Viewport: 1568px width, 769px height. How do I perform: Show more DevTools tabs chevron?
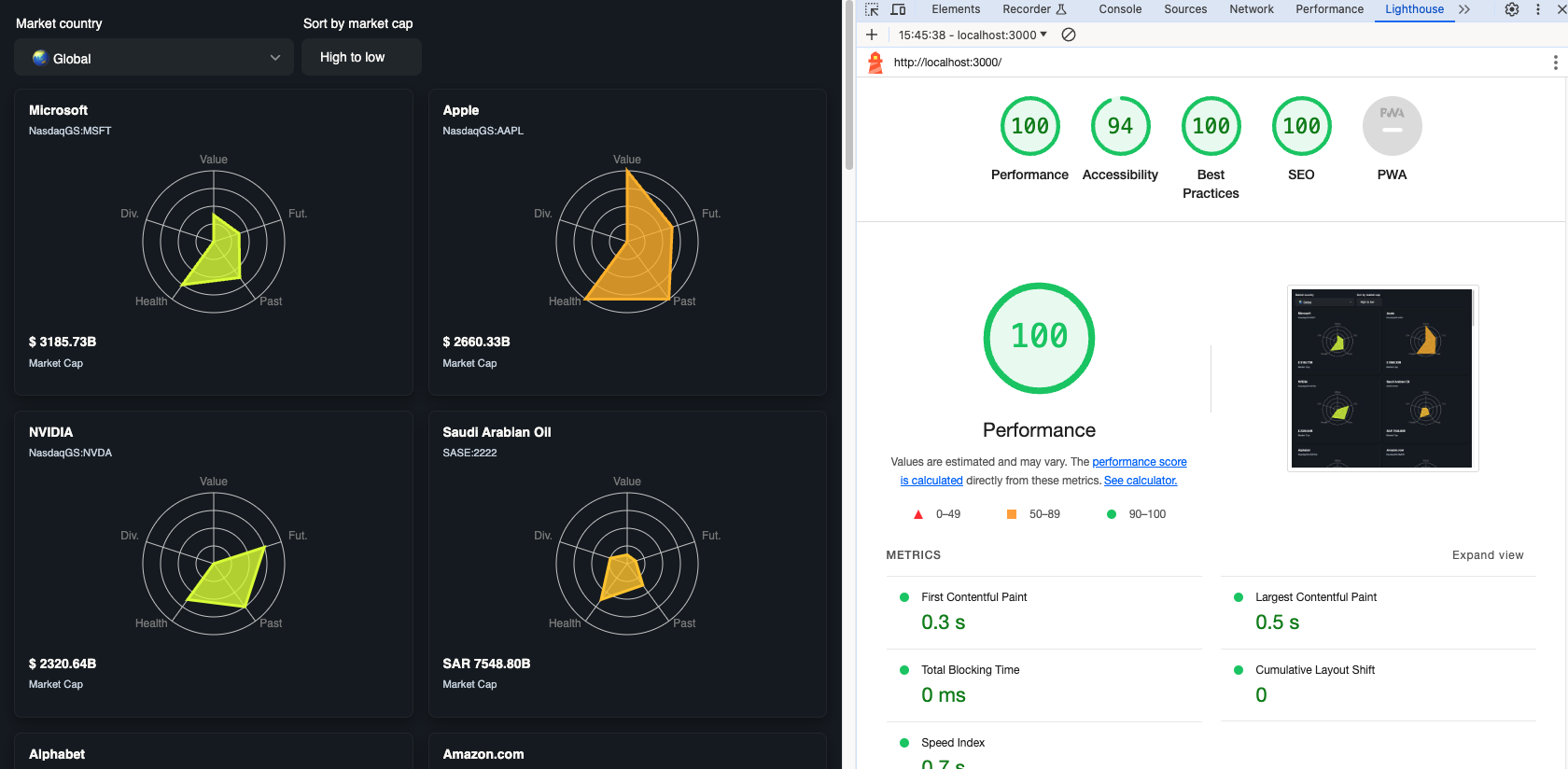click(x=1464, y=9)
